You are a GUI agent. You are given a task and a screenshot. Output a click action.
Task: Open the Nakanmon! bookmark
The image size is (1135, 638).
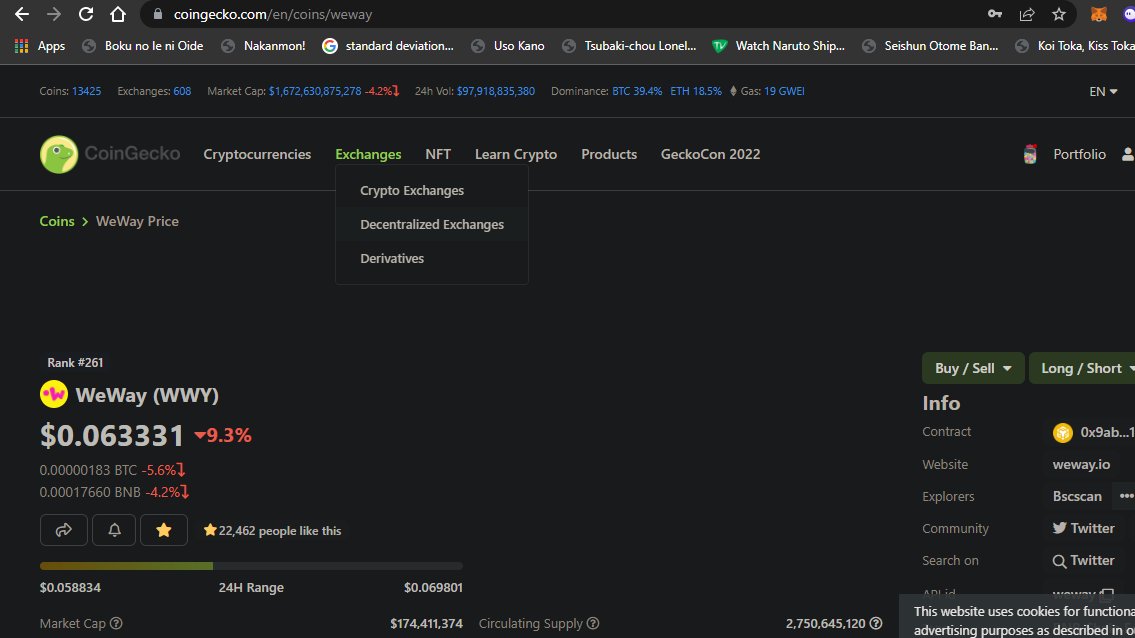[264, 46]
